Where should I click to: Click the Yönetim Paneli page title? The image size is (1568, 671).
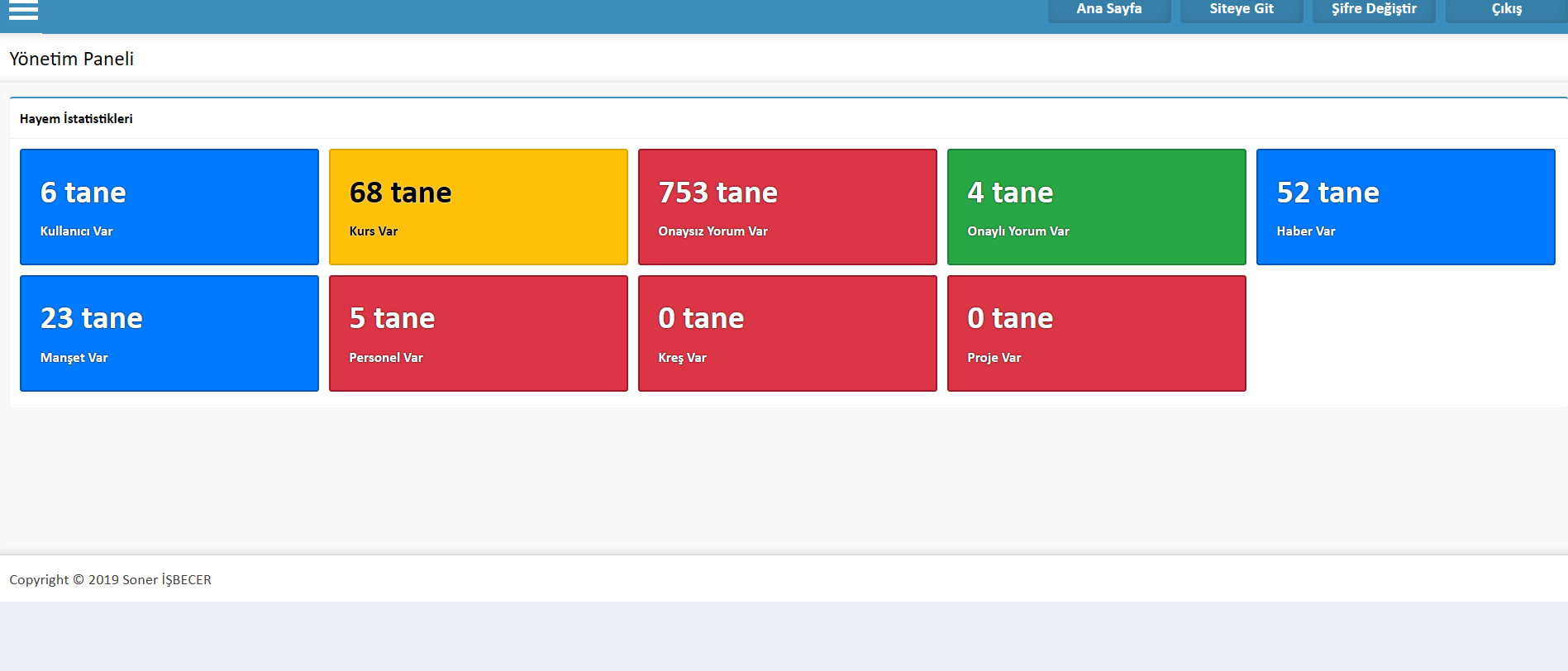72,59
